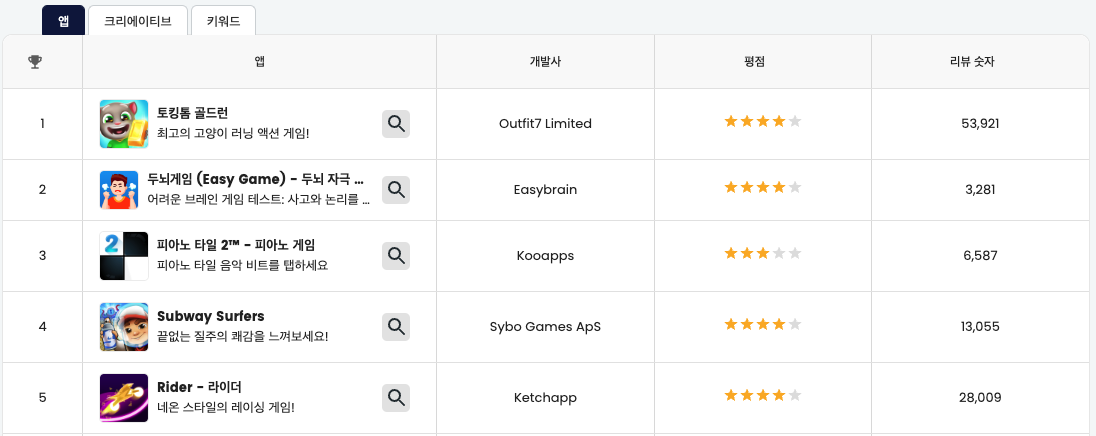Click rank number 2 cell
The height and width of the screenshot is (436, 1096).
point(42,189)
